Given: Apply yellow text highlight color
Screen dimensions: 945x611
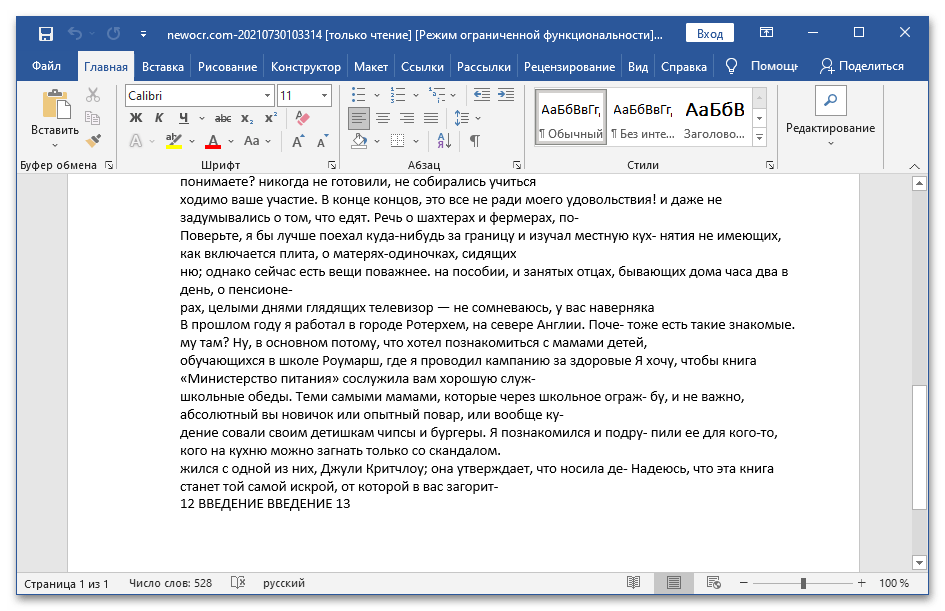Looking at the screenshot, I should pyautogui.click(x=174, y=141).
